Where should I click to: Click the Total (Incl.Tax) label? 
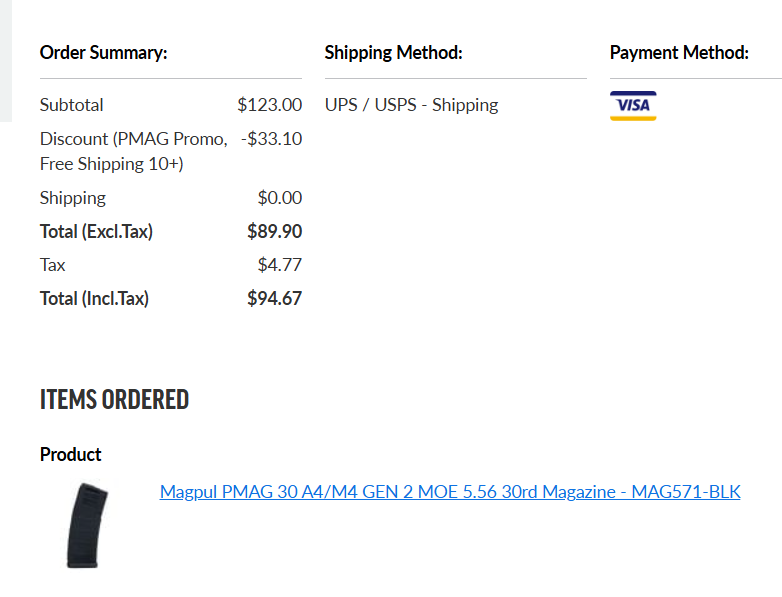[94, 298]
